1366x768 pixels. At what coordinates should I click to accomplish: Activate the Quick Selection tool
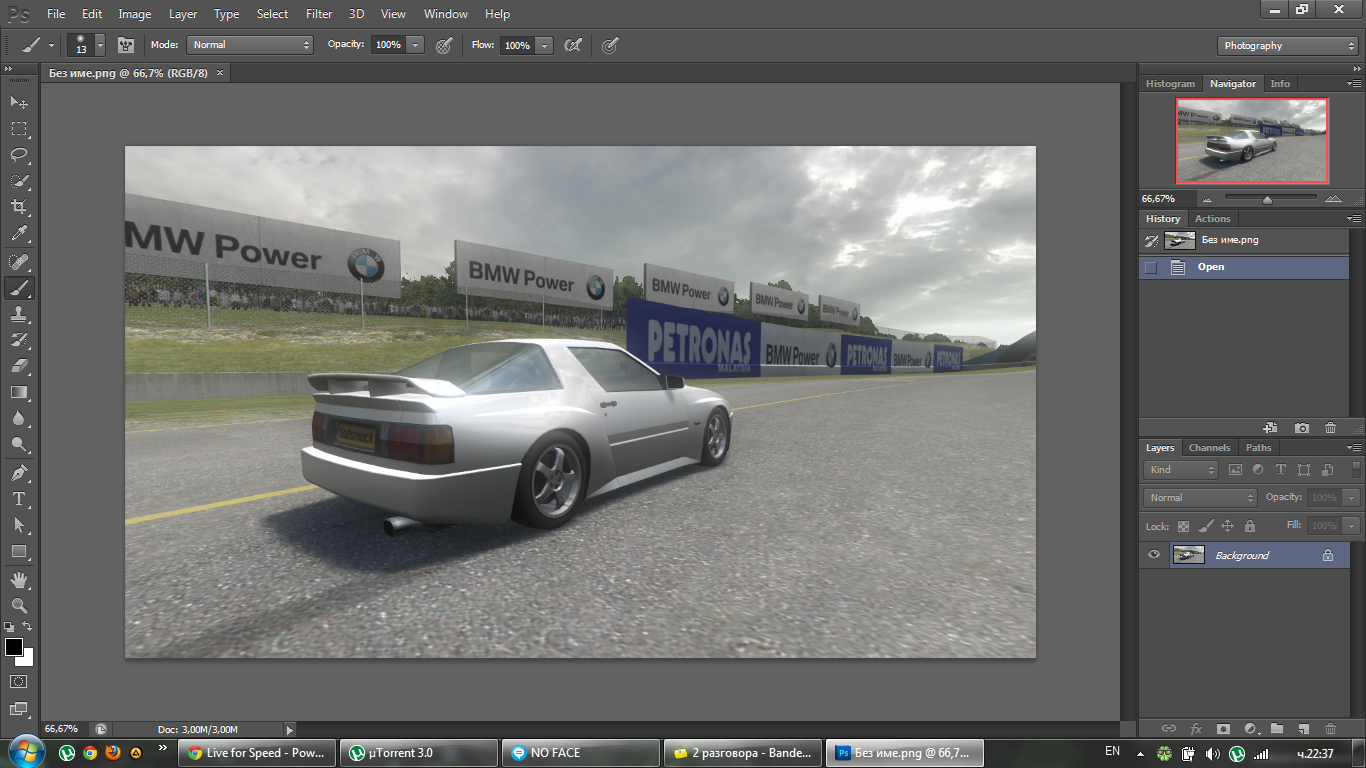[x=19, y=181]
